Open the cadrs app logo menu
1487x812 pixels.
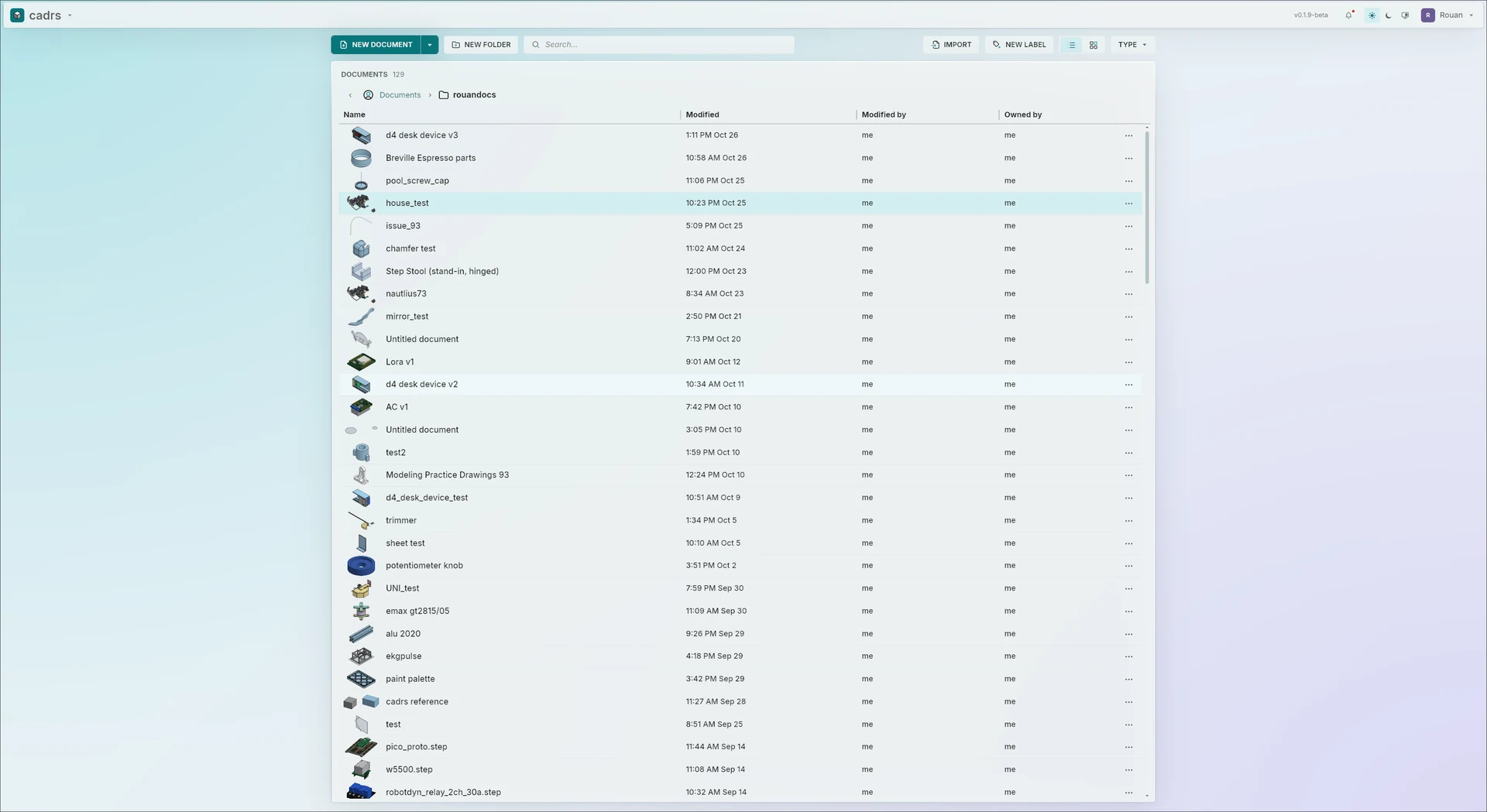point(41,15)
